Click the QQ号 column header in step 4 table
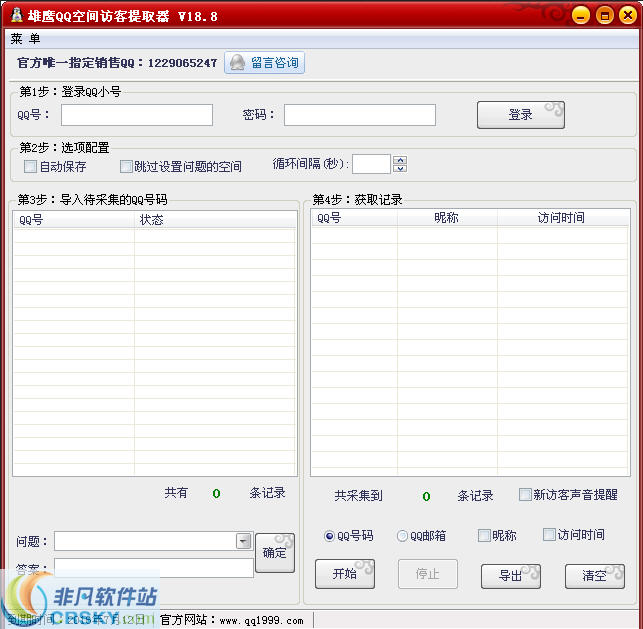The image size is (643, 629). (x=354, y=218)
